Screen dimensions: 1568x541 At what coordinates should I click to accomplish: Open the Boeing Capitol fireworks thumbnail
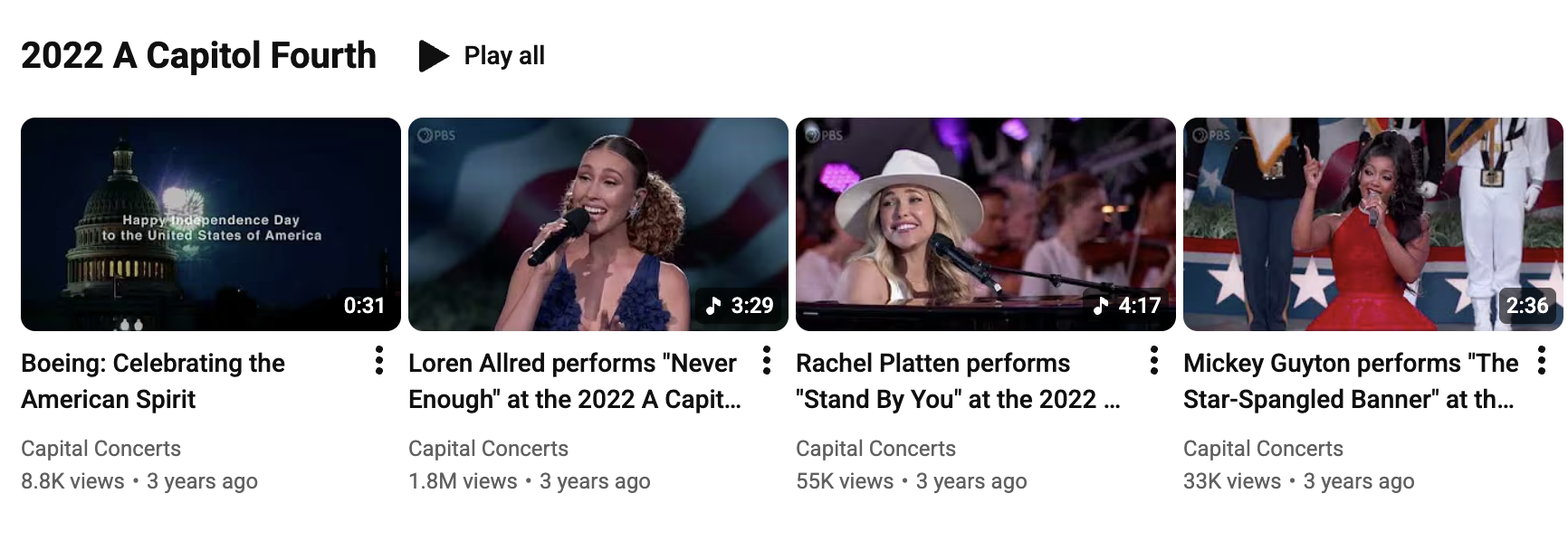pyautogui.click(x=211, y=224)
